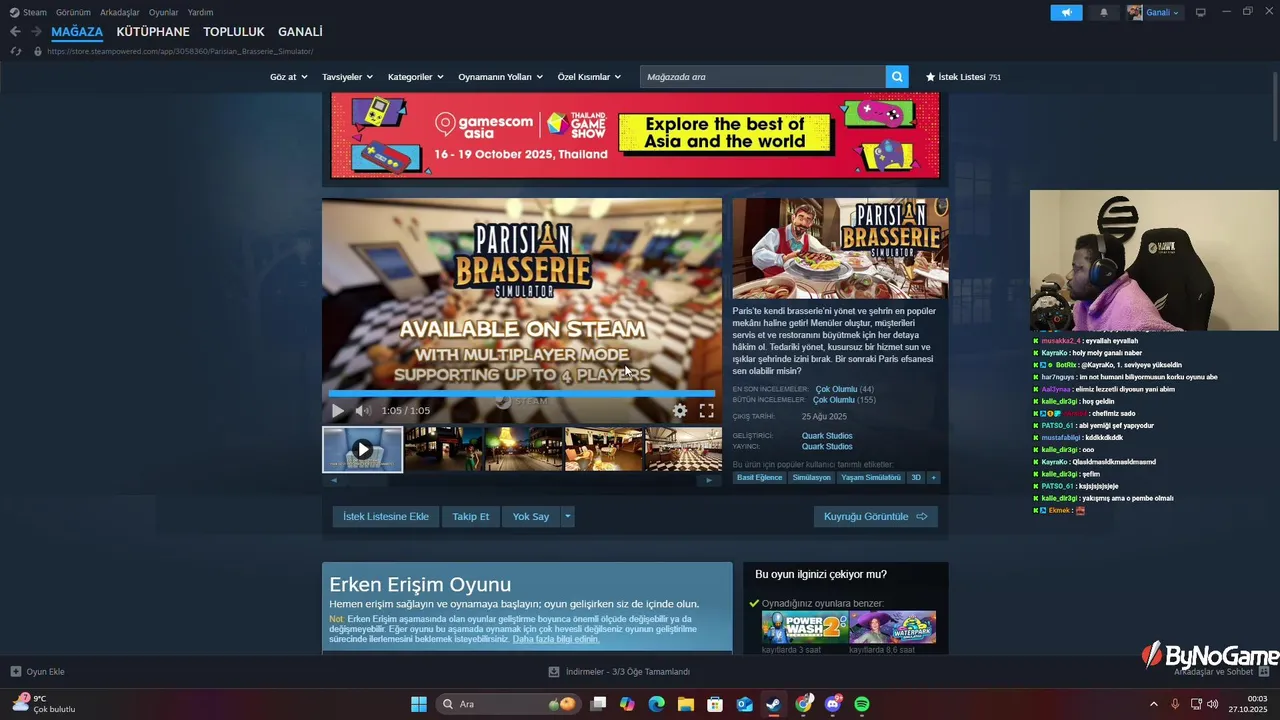Expand the Yok Say options arrow

(567, 517)
